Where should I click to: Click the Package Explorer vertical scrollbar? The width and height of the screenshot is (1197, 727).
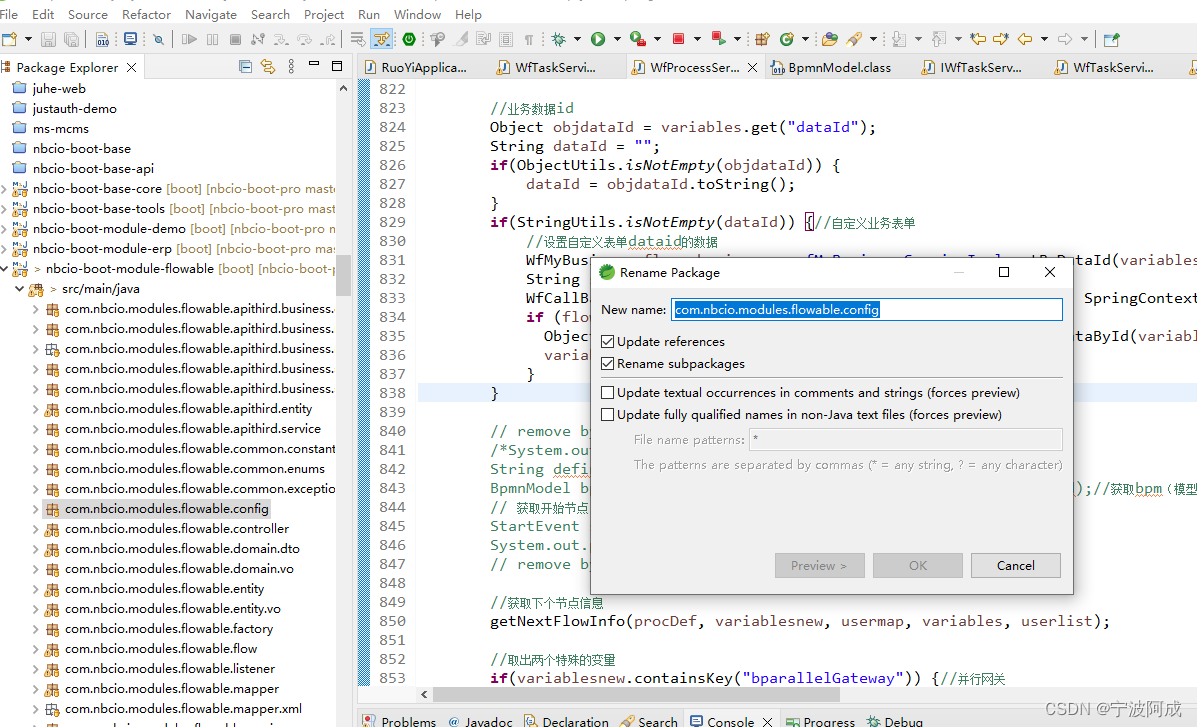coord(344,274)
